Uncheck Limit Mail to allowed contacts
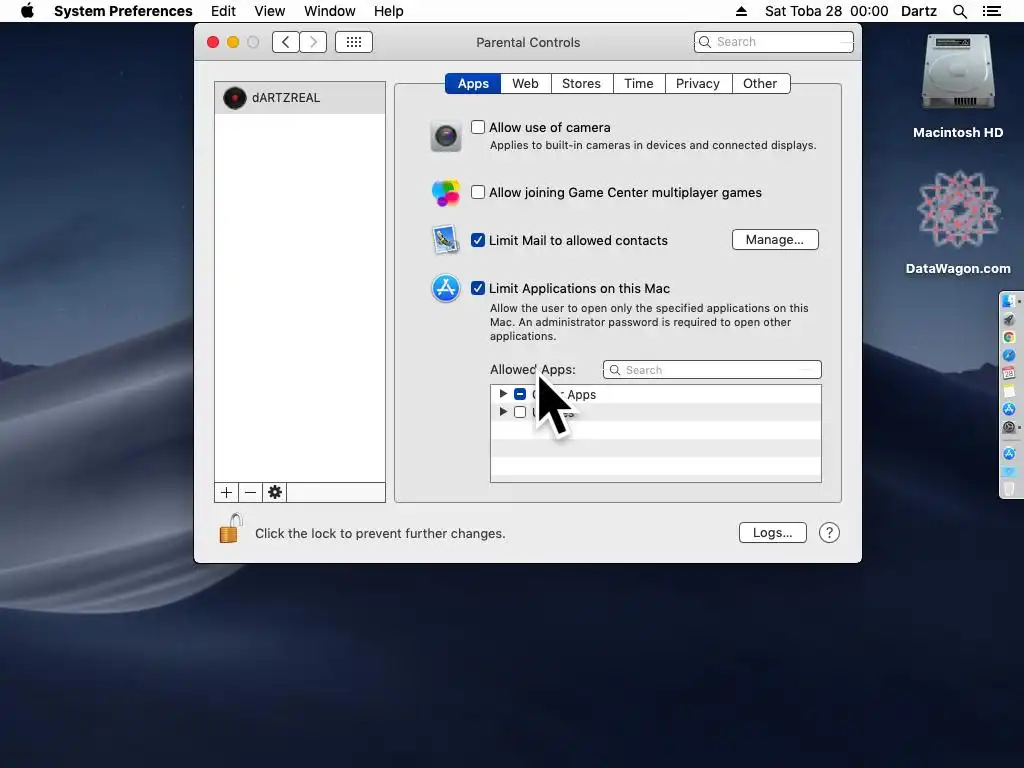Viewport: 1024px width, 768px height. pos(478,240)
